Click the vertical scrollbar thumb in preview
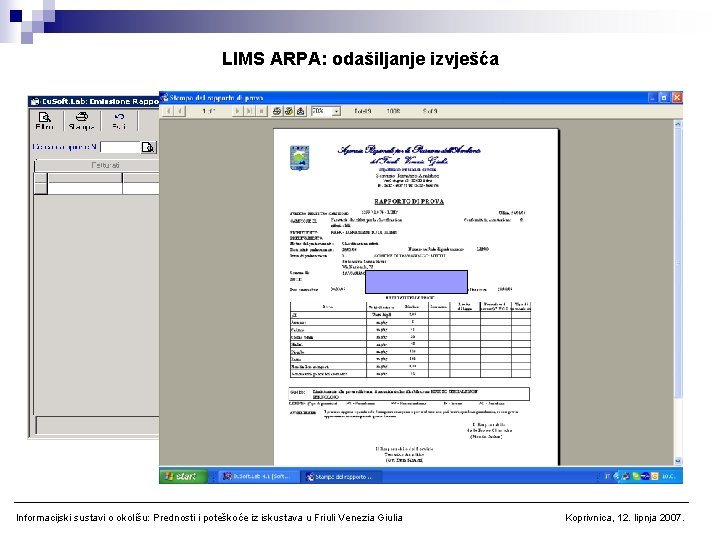 click(x=678, y=264)
